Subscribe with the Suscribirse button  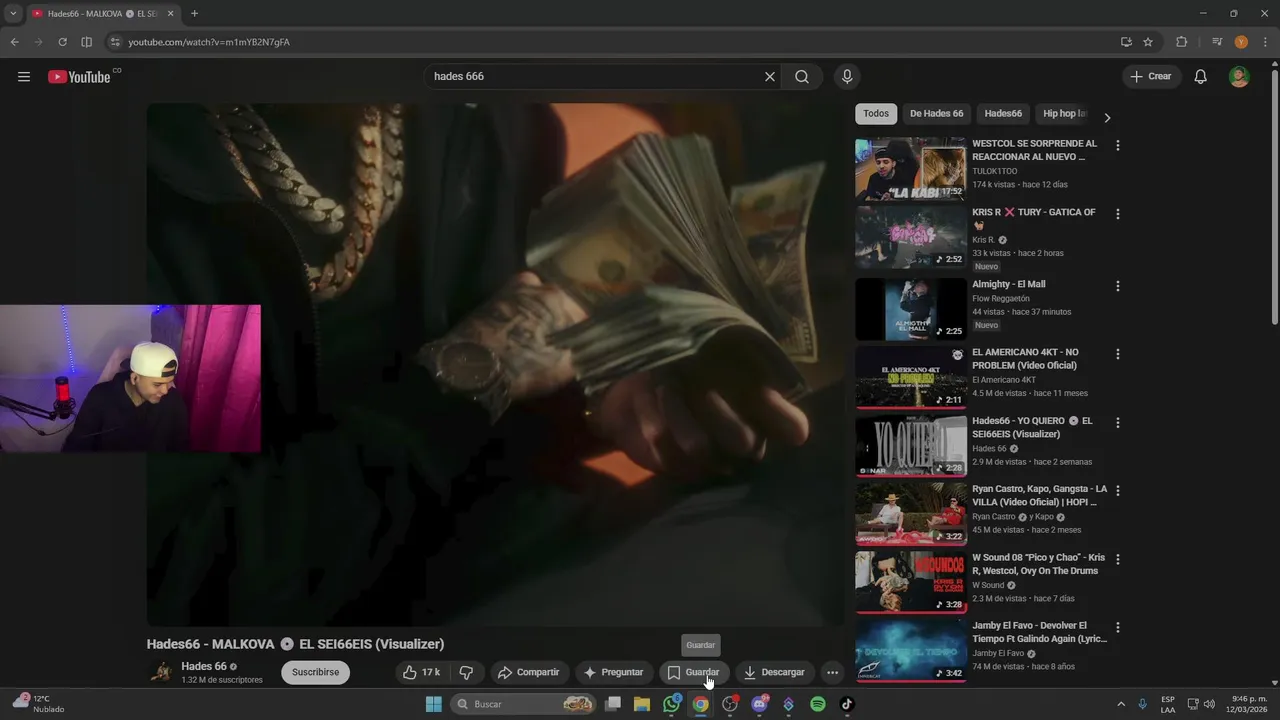316,673
